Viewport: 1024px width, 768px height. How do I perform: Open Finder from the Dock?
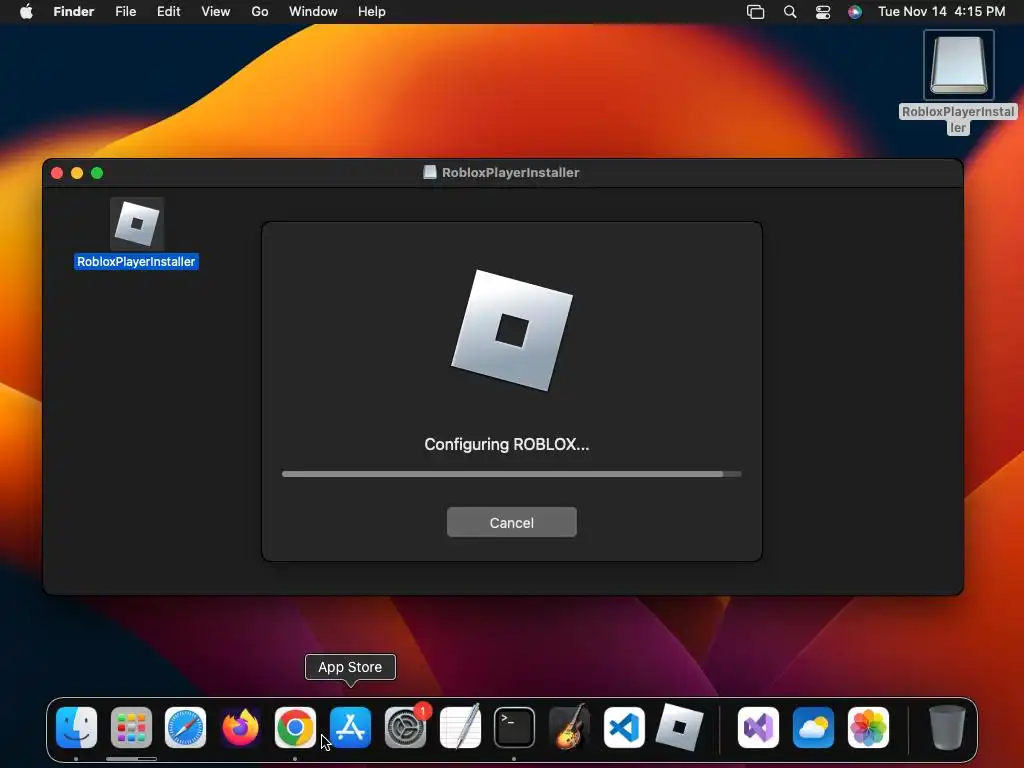point(76,728)
